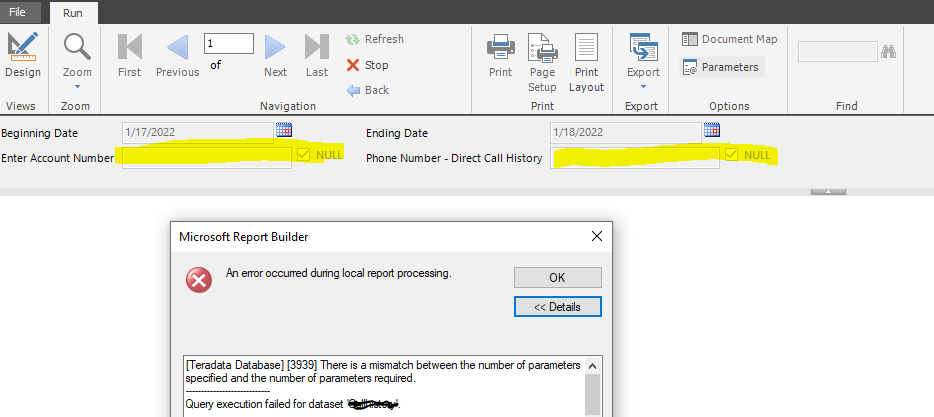Expand the Zoom dropdown arrow
Image resolution: width=934 pixels, height=417 pixels.
click(x=77, y=86)
